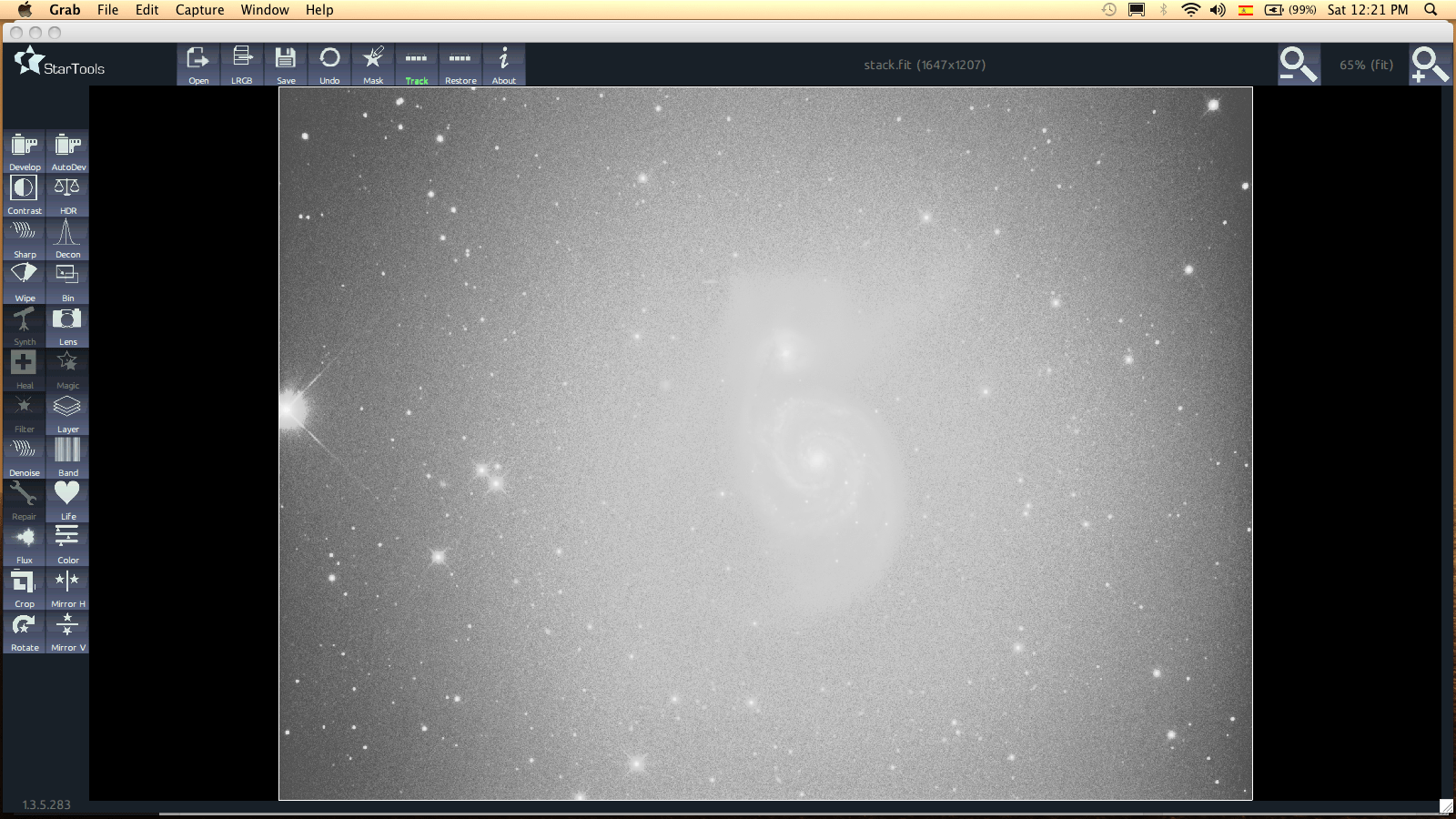Select the AutoDev tool
Viewport: 1456px width, 819px height.
pyautogui.click(x=67, y=151)
